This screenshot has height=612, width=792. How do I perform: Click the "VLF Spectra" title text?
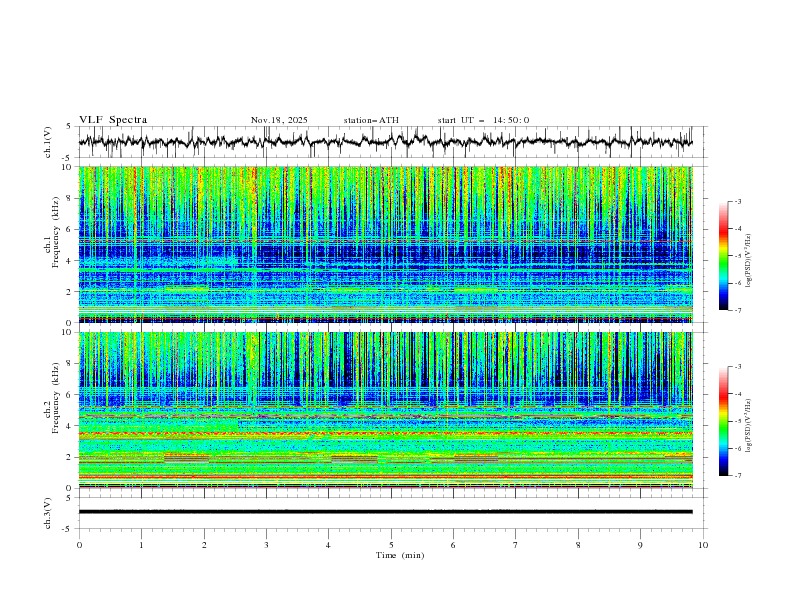(113, 120)
